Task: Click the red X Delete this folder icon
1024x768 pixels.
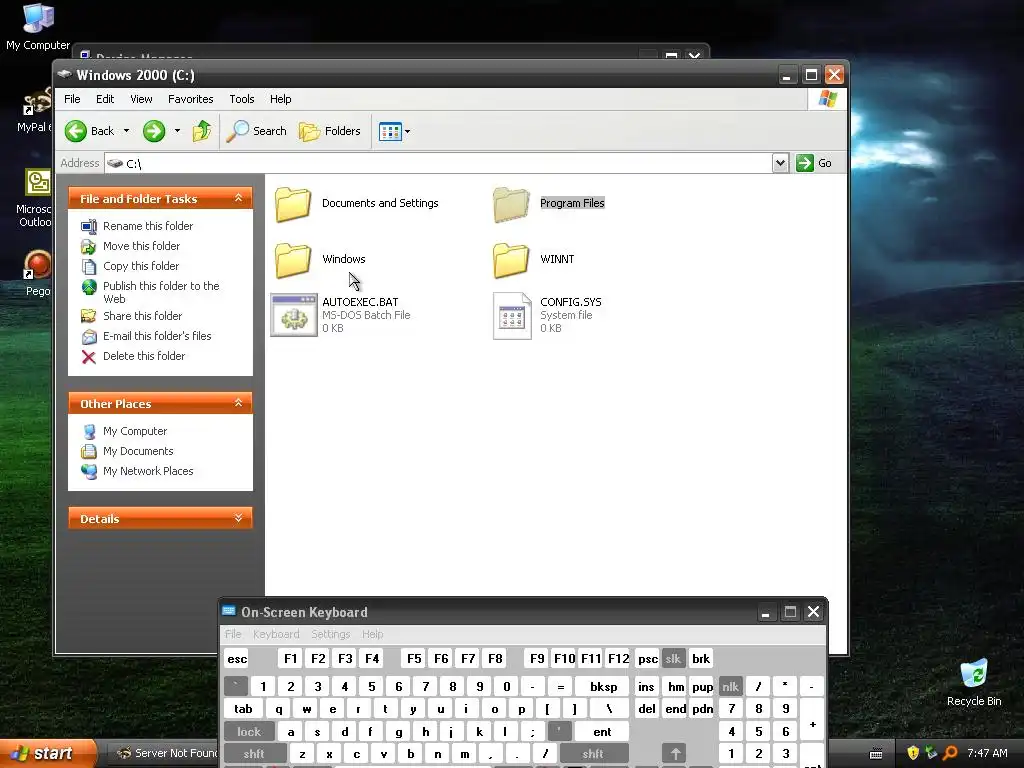Action: (x=89, y=357)
